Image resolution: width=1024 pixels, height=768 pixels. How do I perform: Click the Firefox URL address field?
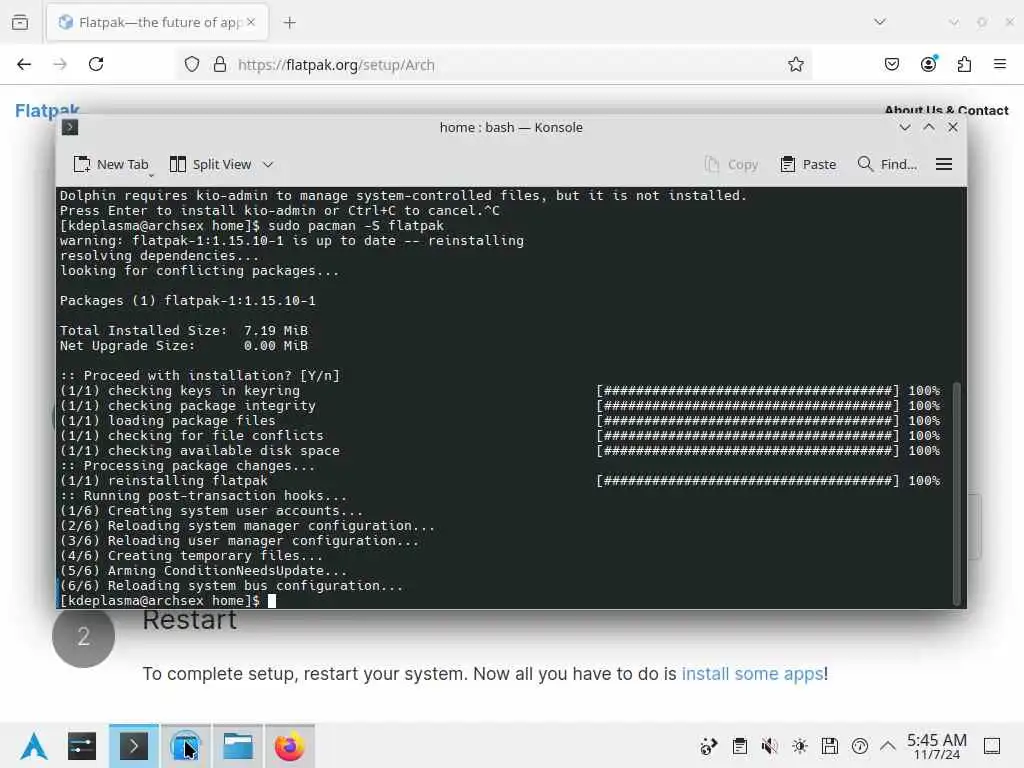click(x=494, y=65)
